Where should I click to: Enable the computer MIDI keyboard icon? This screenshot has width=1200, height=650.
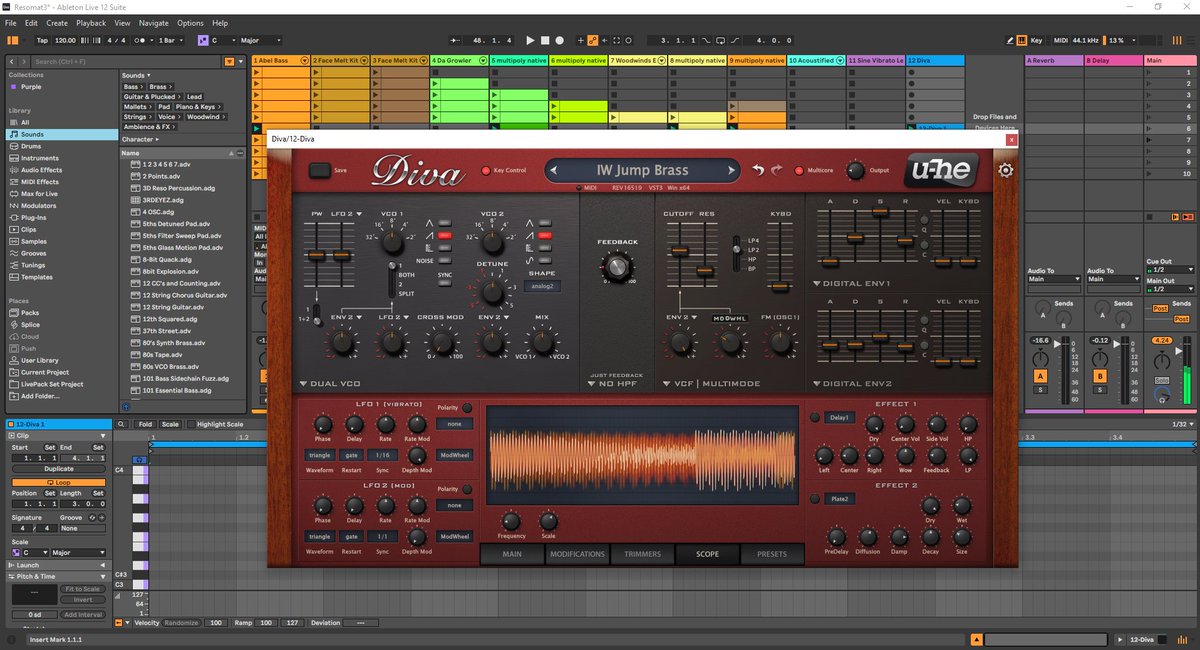pos(1021,40)
